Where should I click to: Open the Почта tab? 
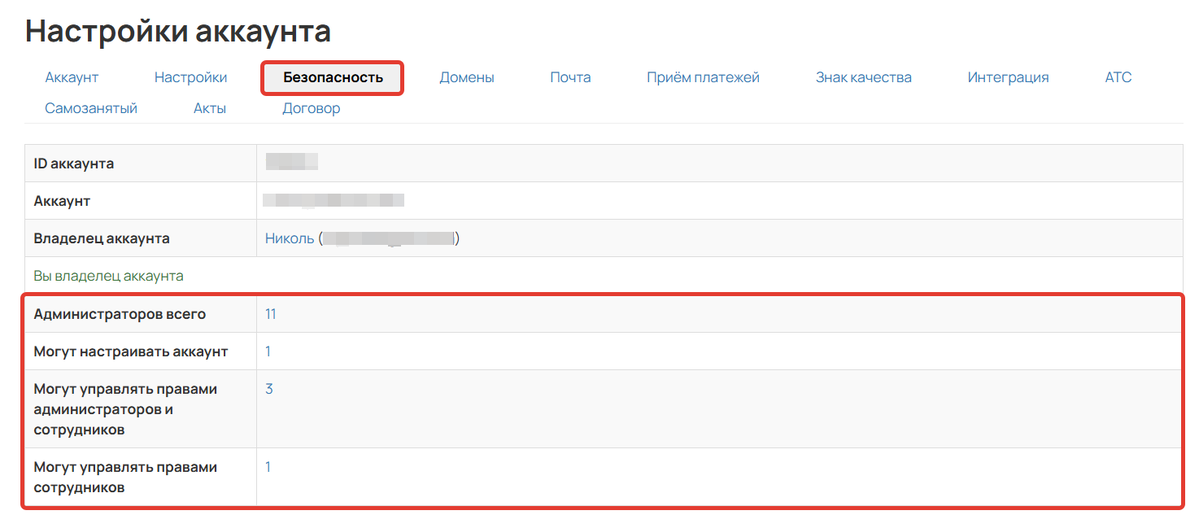point(570,77)
